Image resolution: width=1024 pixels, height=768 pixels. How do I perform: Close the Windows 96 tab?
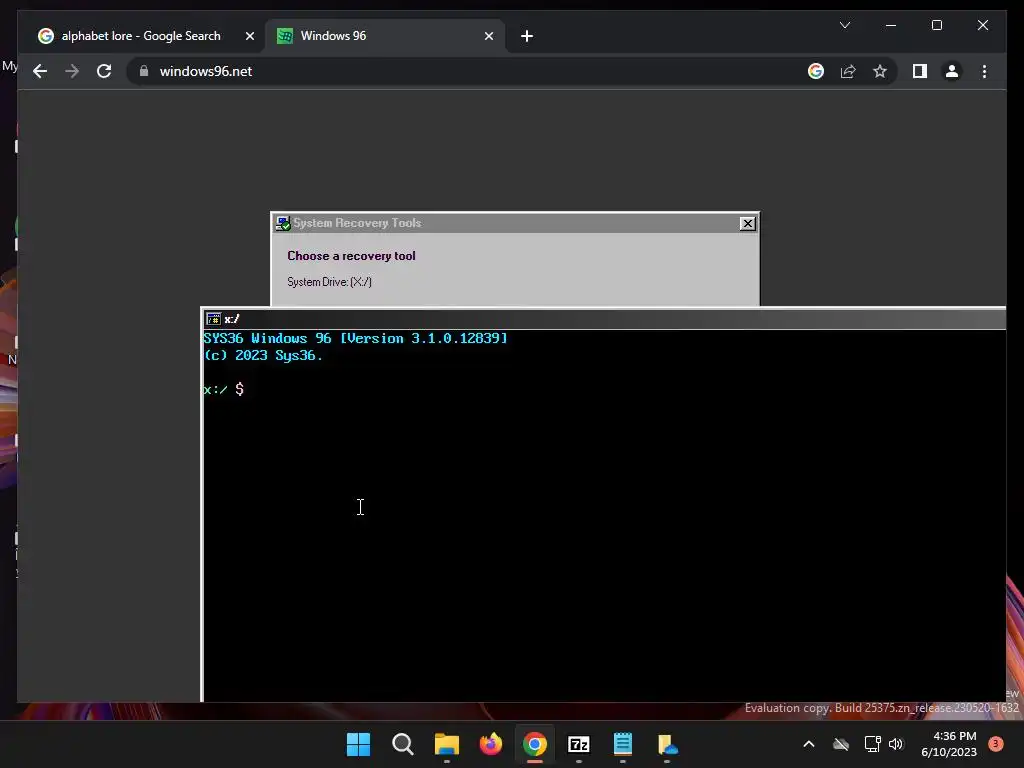(x=488, y=37)
